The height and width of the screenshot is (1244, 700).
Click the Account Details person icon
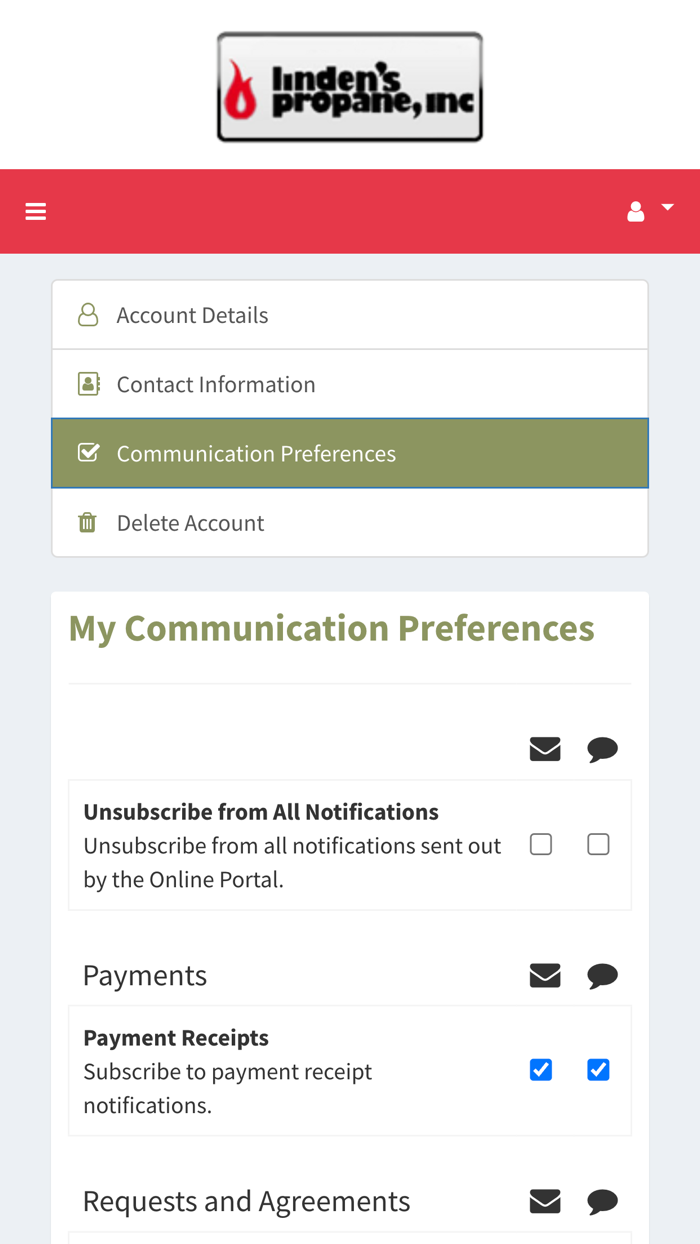88,315
